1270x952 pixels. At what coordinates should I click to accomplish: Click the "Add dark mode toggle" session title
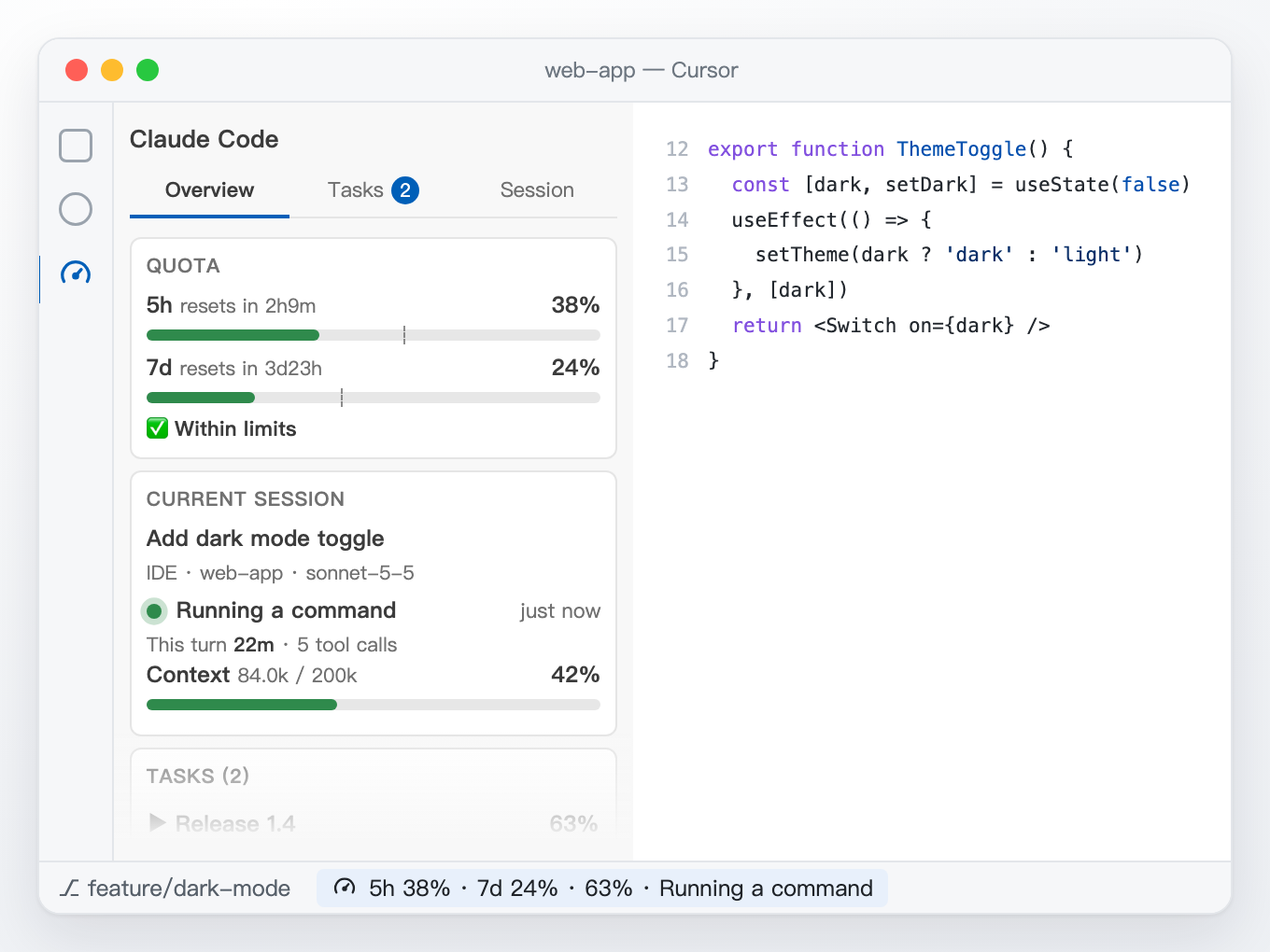[265, 539]
